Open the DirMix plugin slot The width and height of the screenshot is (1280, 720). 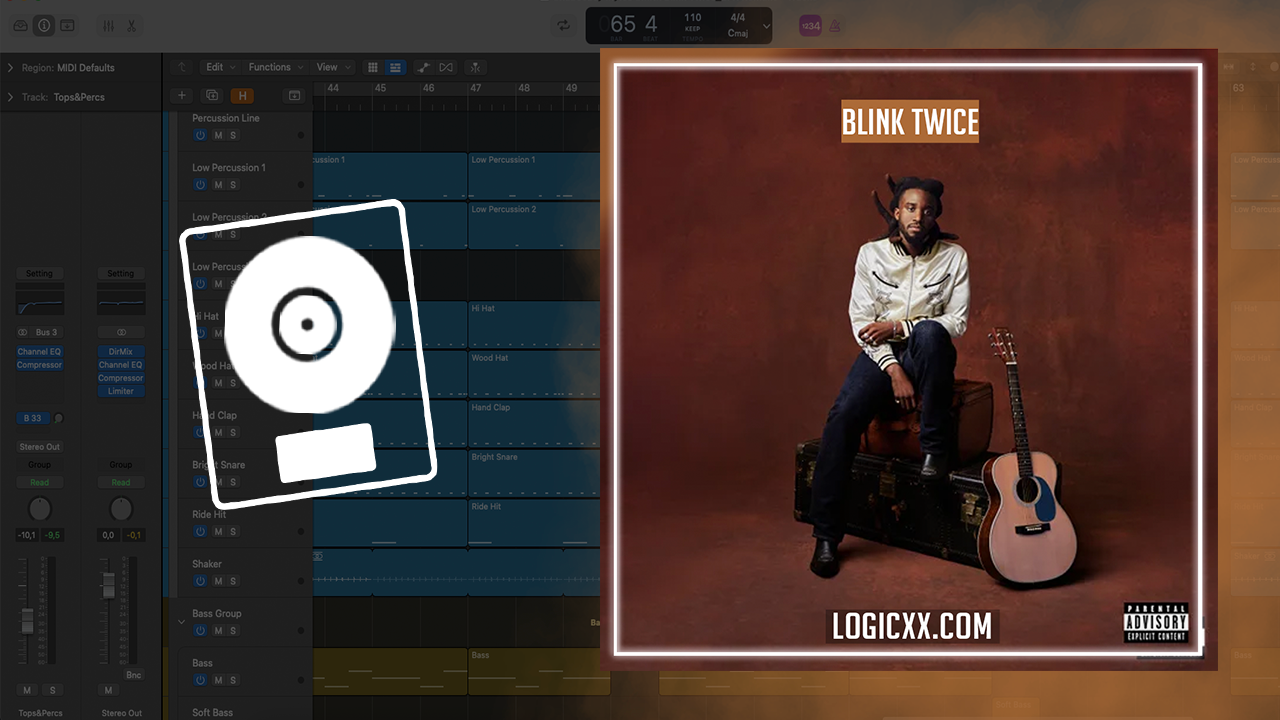pos(121,352)
